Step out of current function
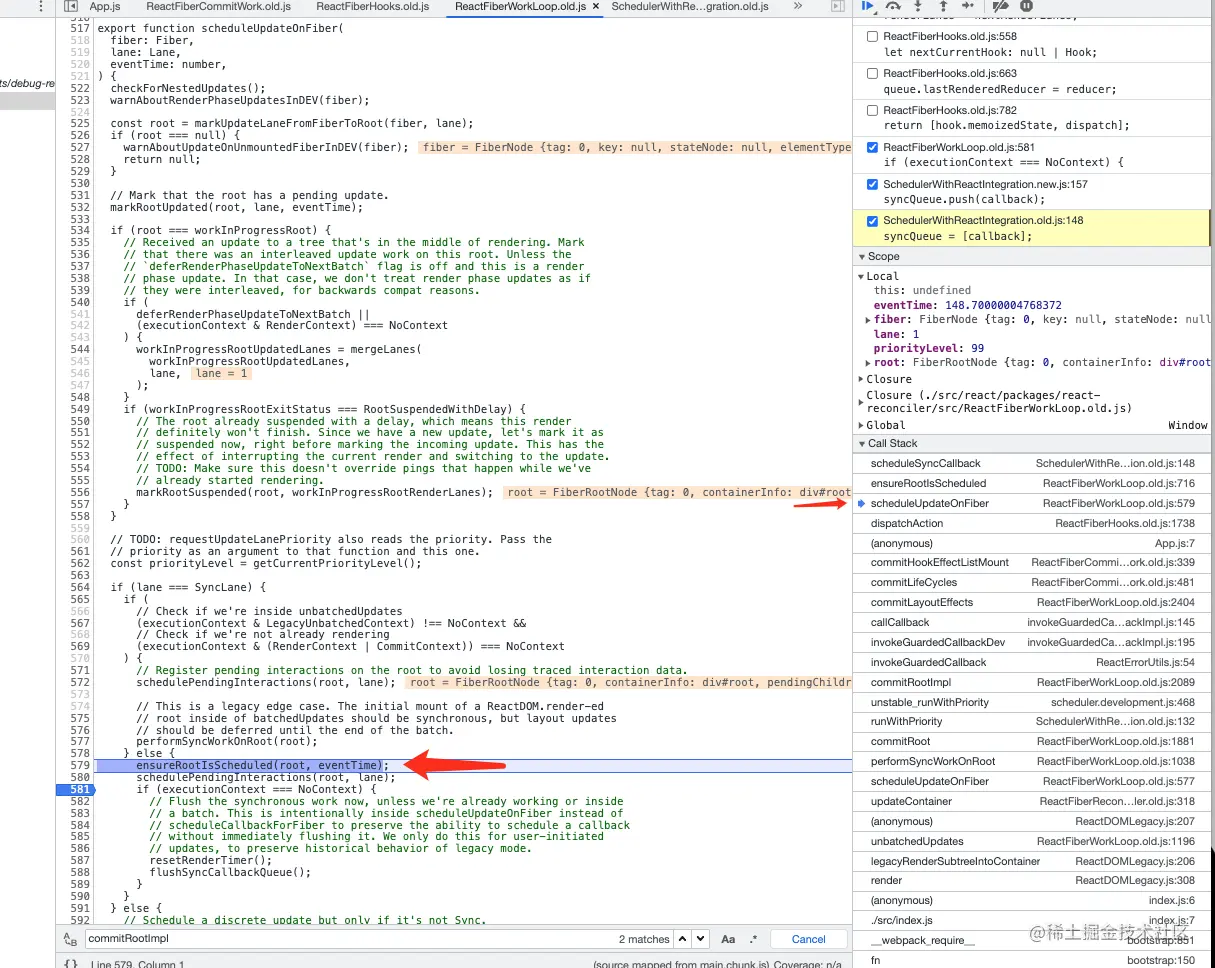The height and width of the screenshot is (968, 1215). 943,6
